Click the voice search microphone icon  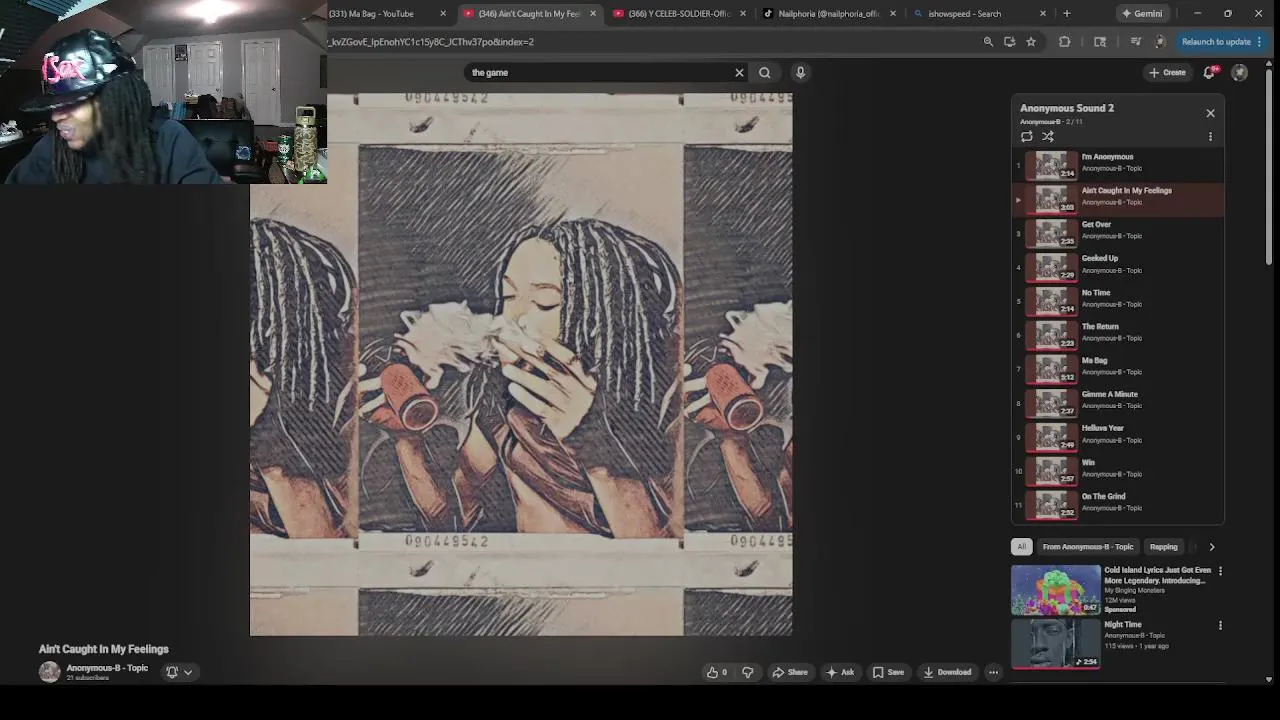click(x=800, y=72)
